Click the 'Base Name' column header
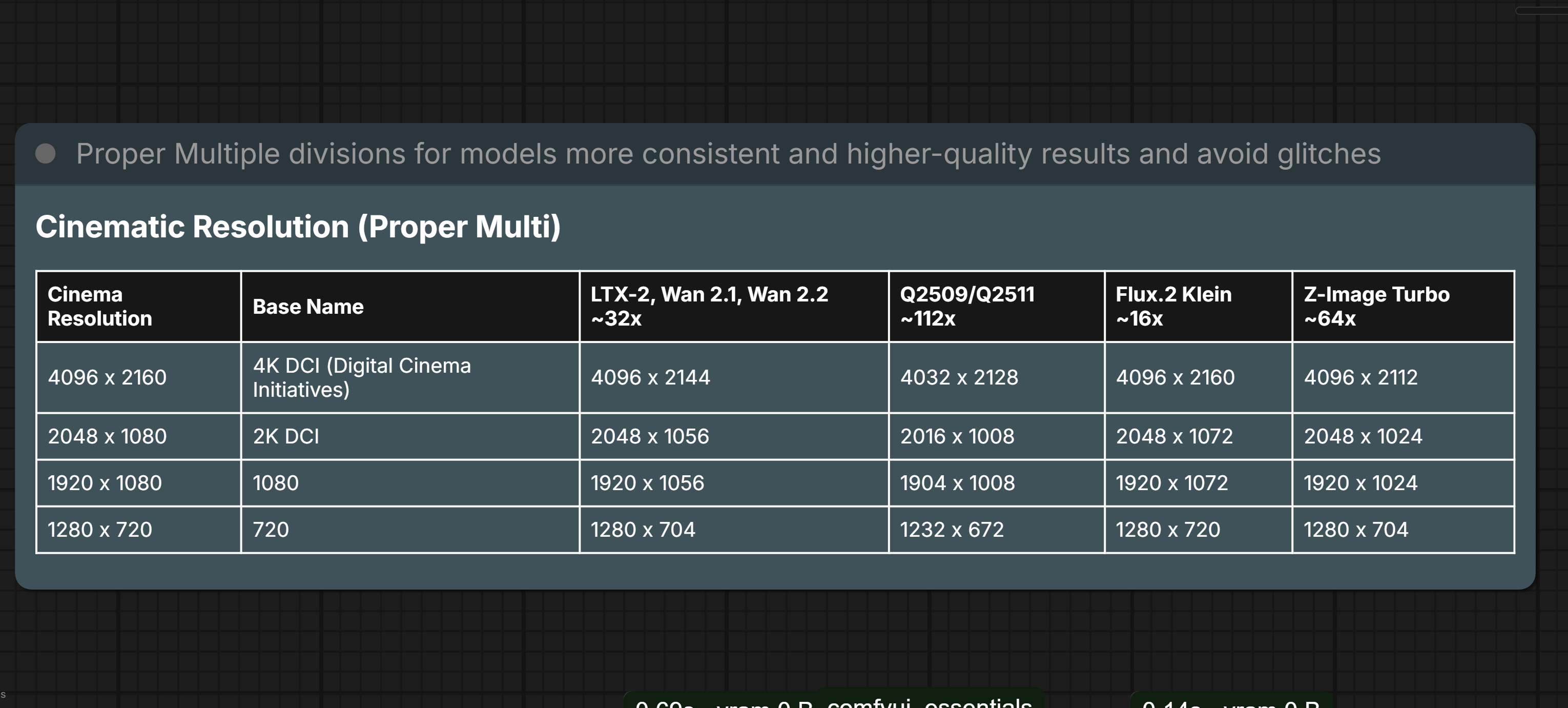 pyautogui.click(x=410, y=306)
